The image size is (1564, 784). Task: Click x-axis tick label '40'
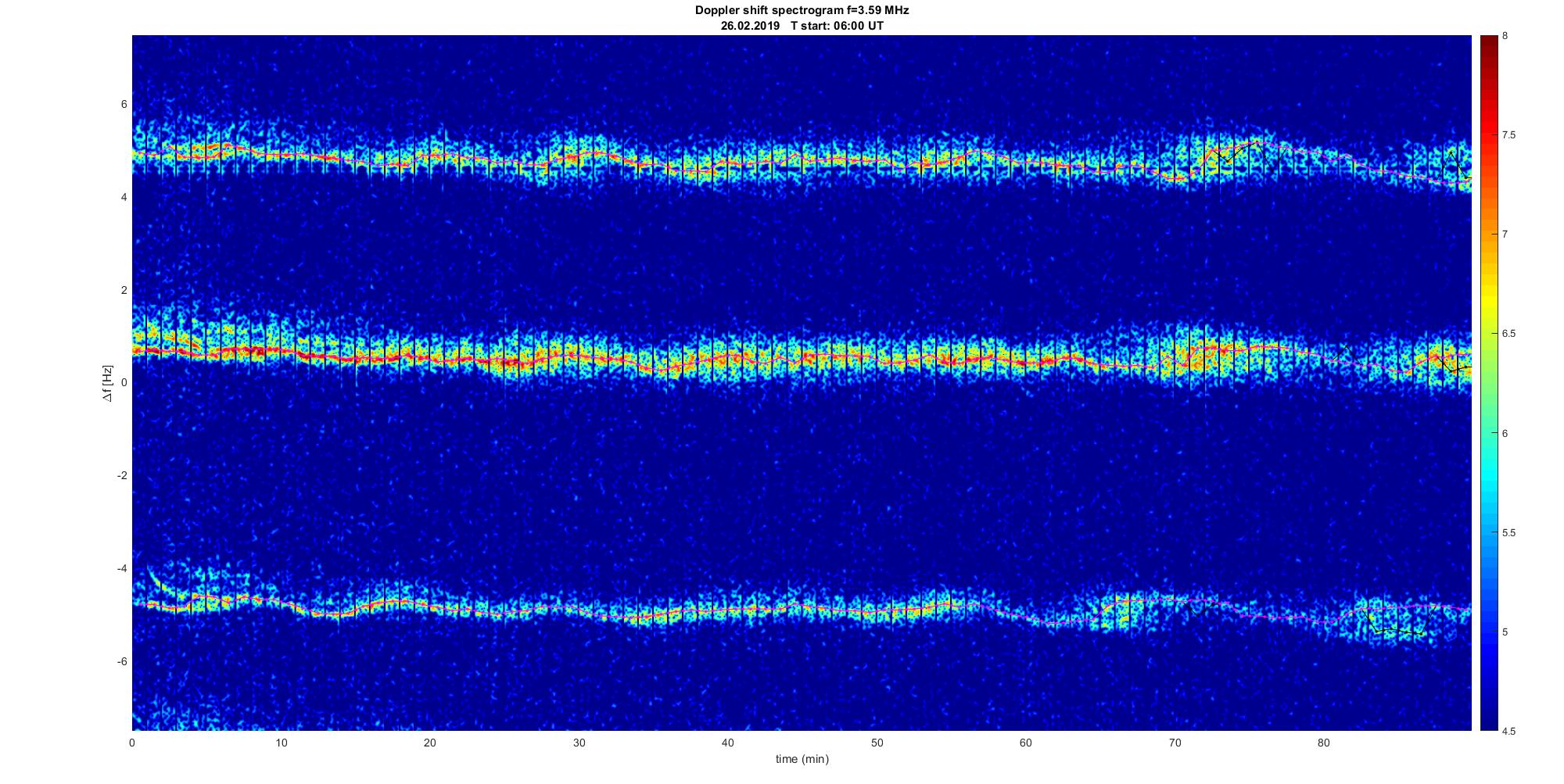[728, 743]
